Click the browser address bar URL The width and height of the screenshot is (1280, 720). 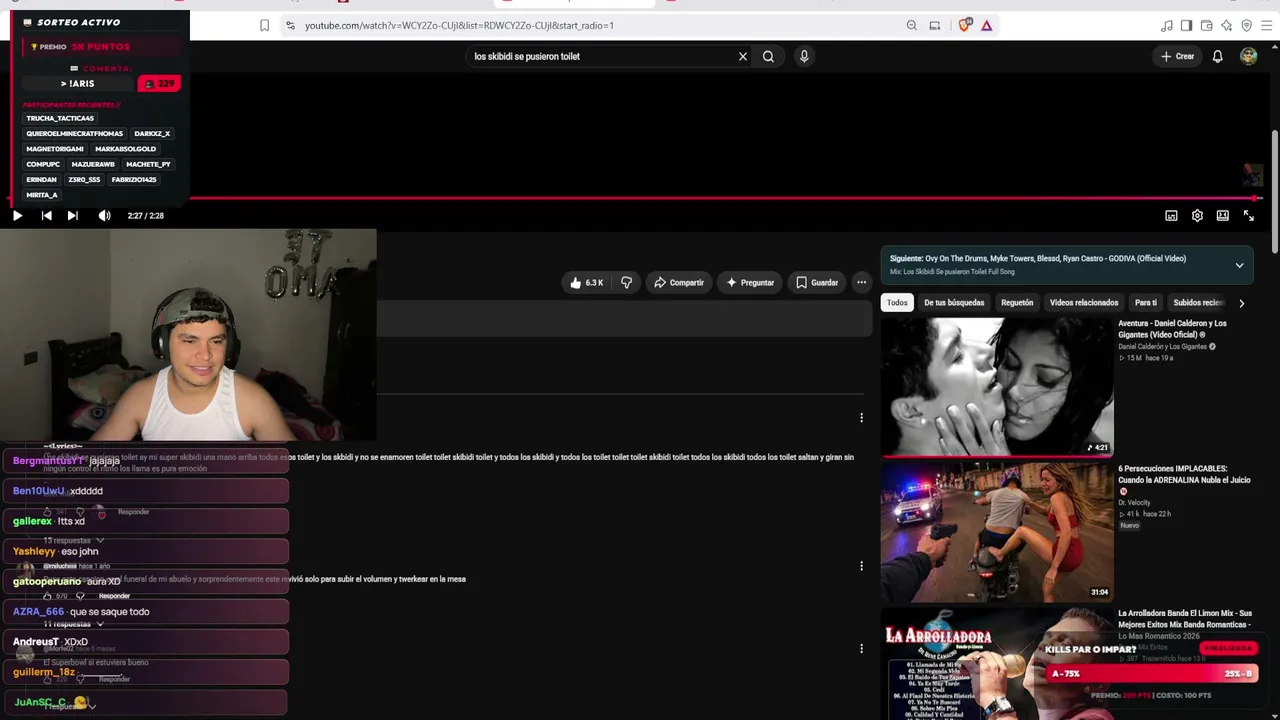coord(459,25)
